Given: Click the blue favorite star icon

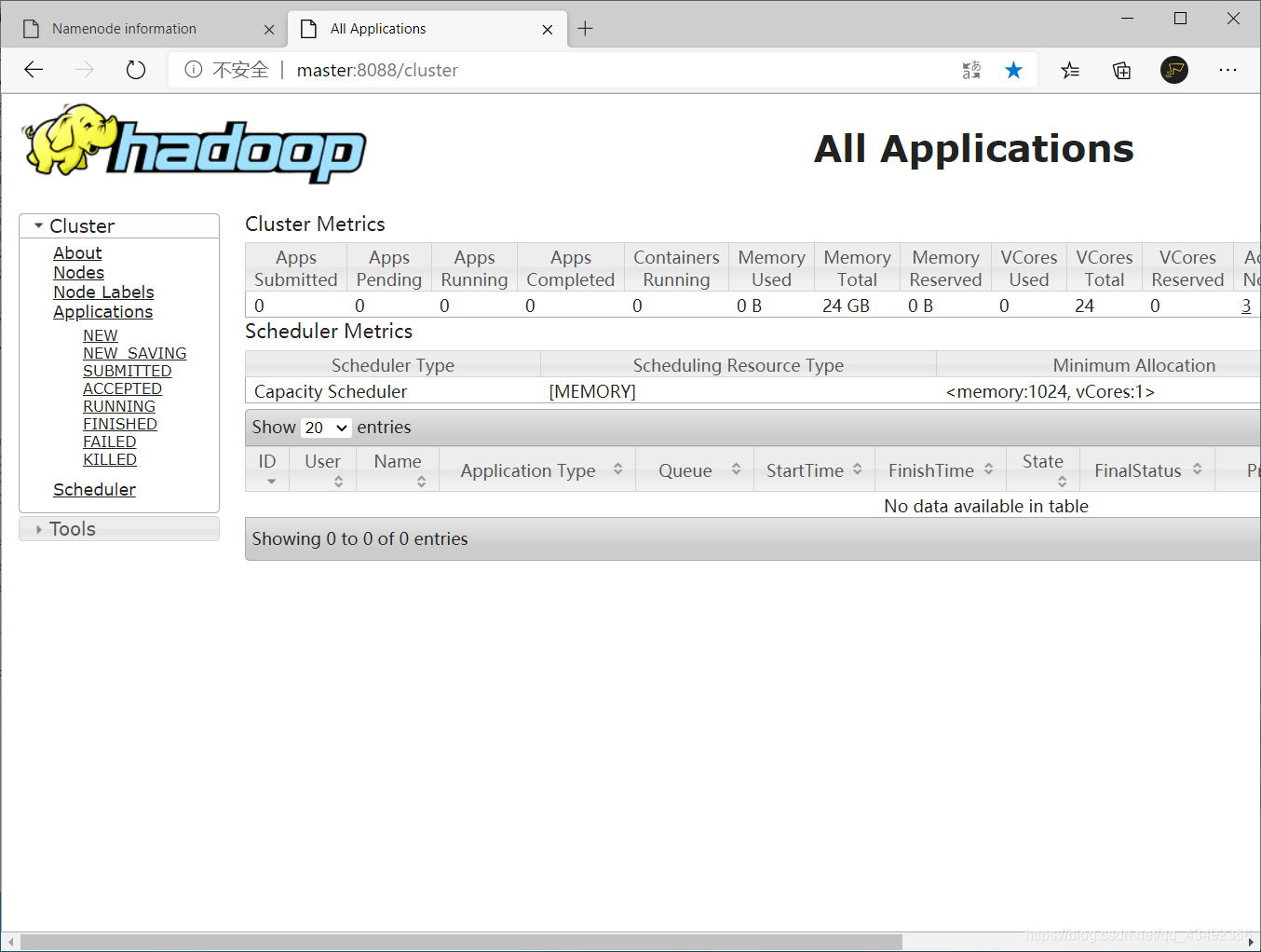Looking at the screenshot, I should 1014,70.
